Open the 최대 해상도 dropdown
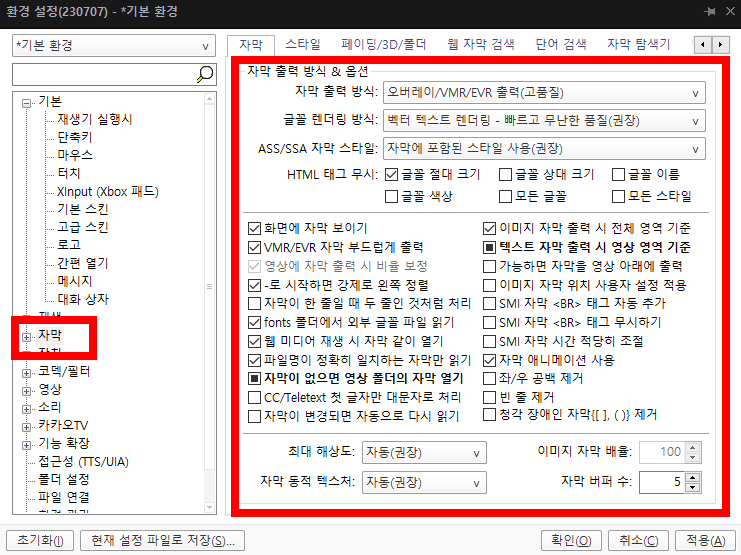 (x=424, y=452)
